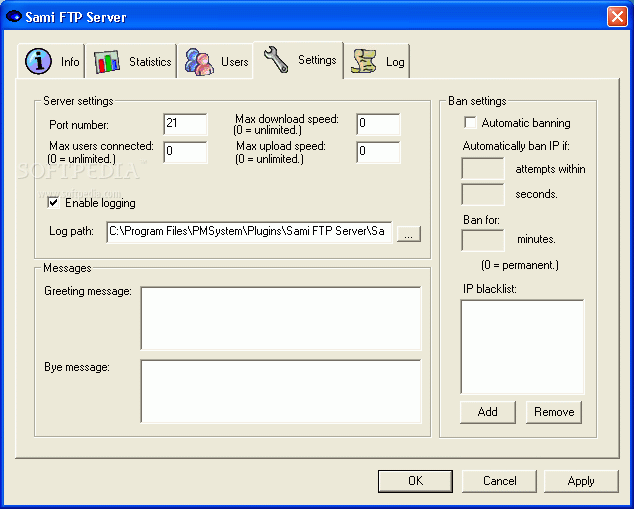Click the Remove blacklist button
634x509 pixels.
pyautogui.click(x=554, y=412)
